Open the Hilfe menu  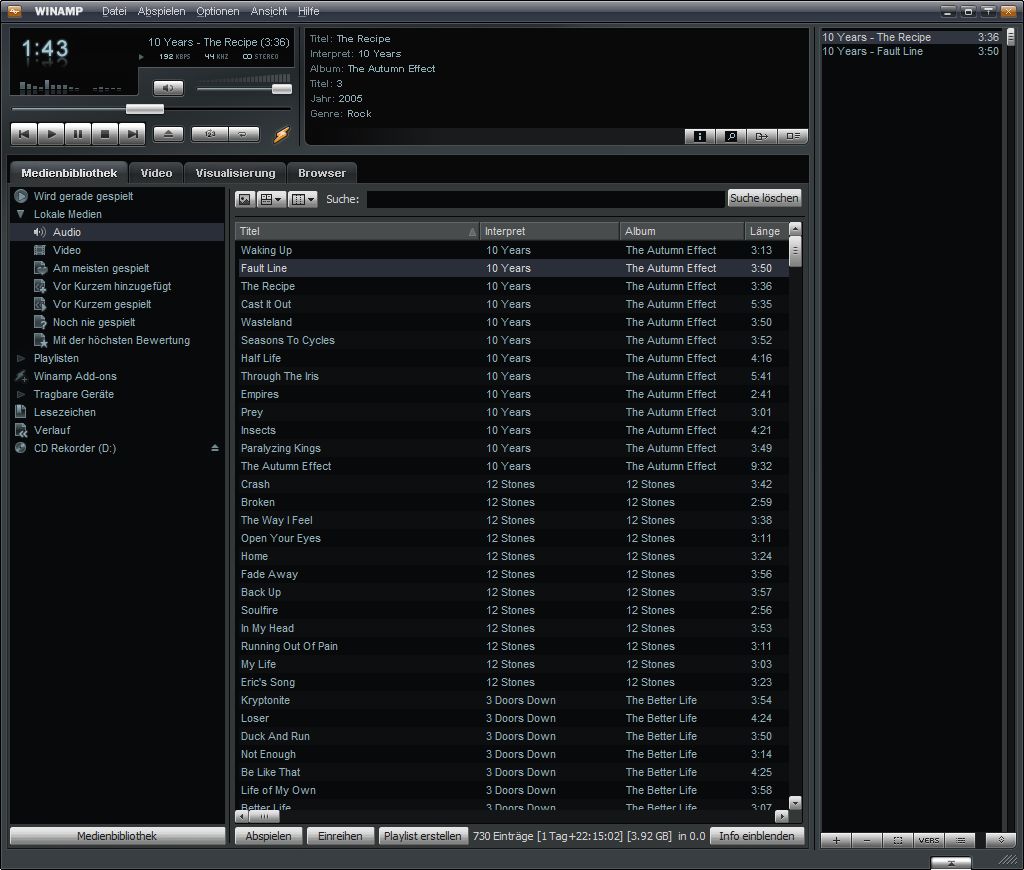click(x=308, y=11)
